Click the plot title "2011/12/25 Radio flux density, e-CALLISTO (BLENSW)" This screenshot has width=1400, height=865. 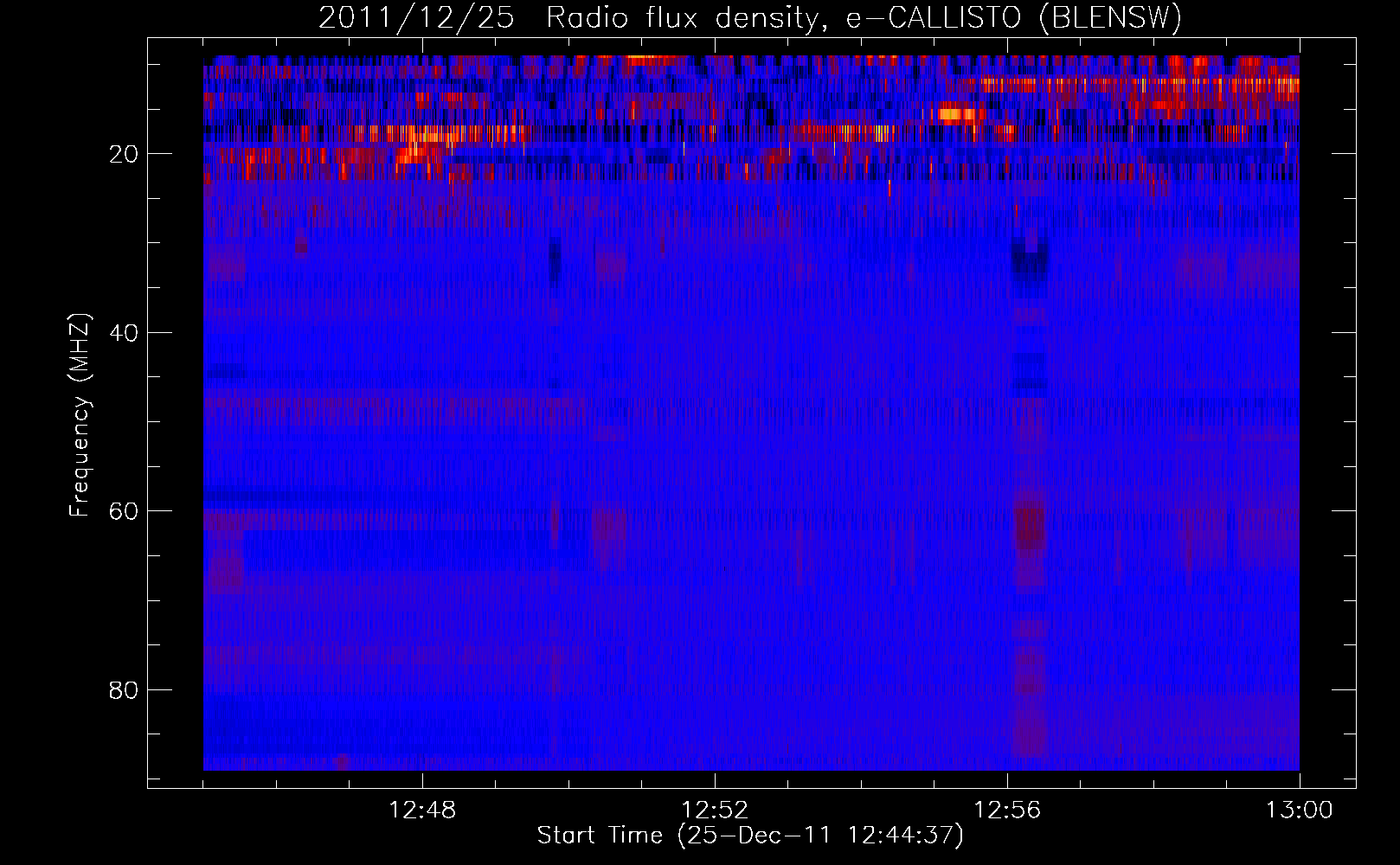tap(750, 18)
